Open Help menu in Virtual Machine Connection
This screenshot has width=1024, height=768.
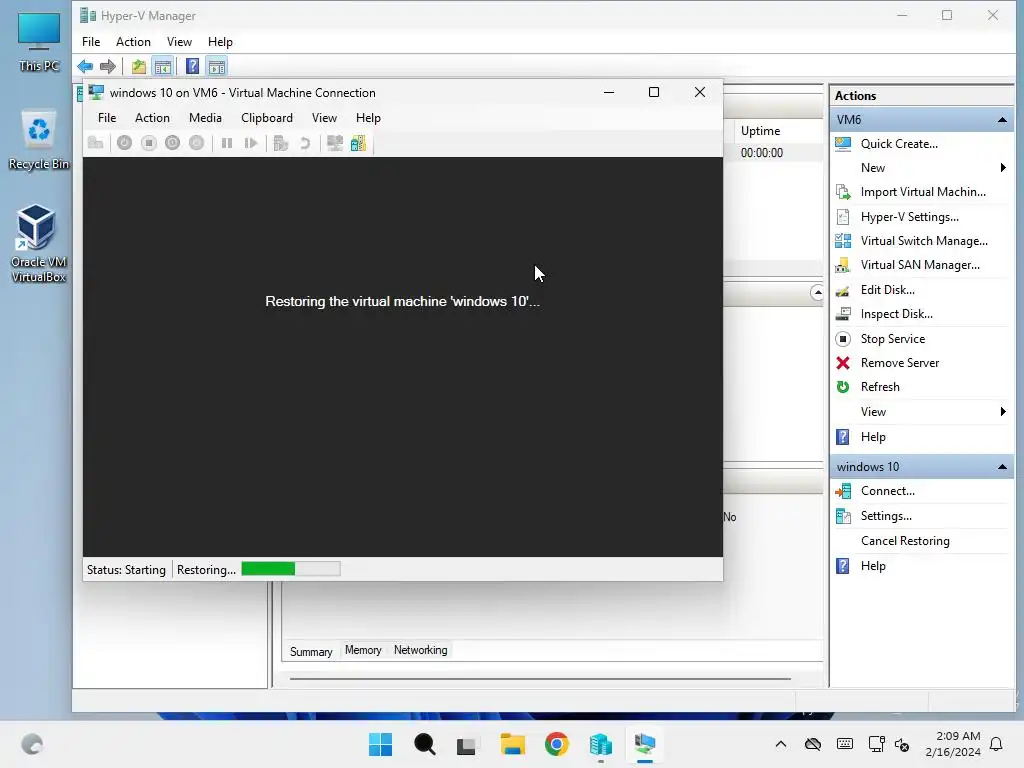[368, 118]
